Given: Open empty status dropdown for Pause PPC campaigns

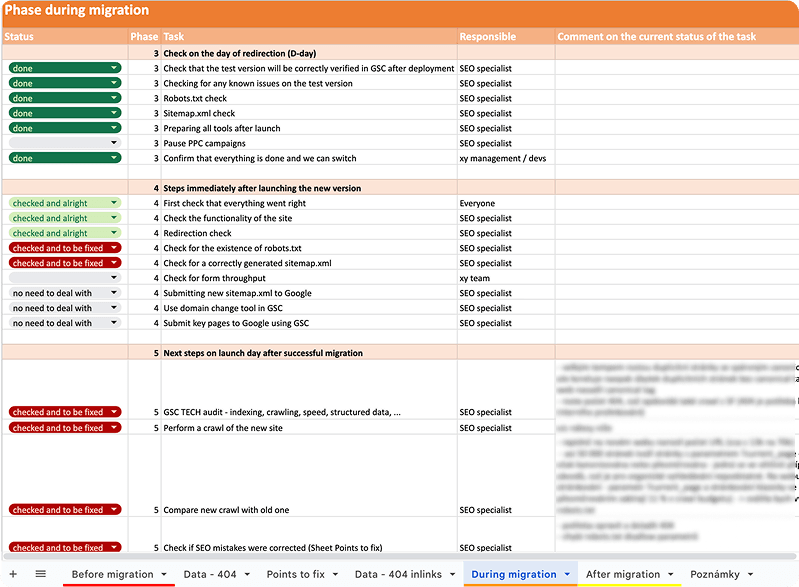Looking at the screenshot, I should point(114,143).
